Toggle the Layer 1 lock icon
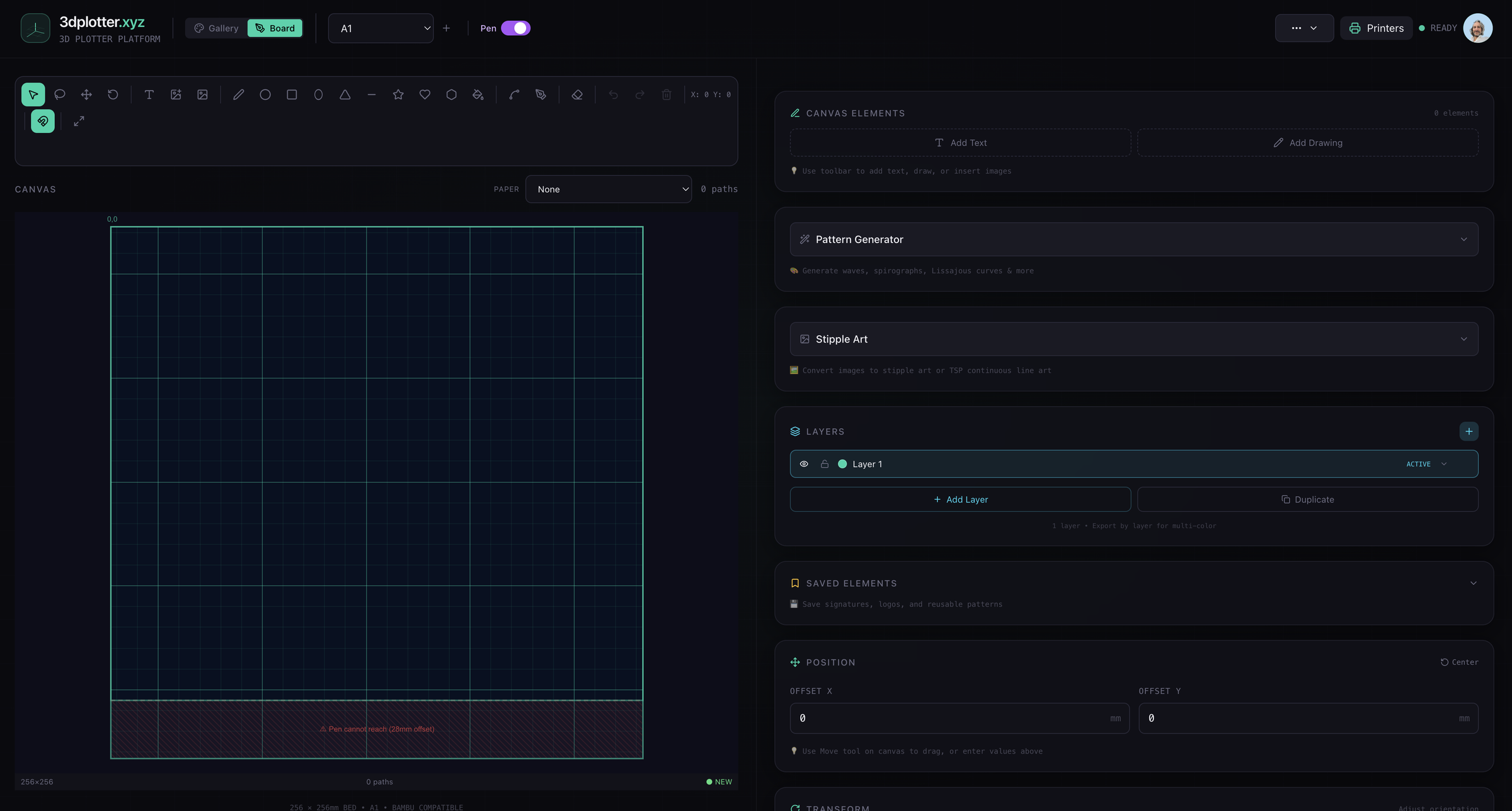This screenshot has width=1512, height=811. coord(825,464)
